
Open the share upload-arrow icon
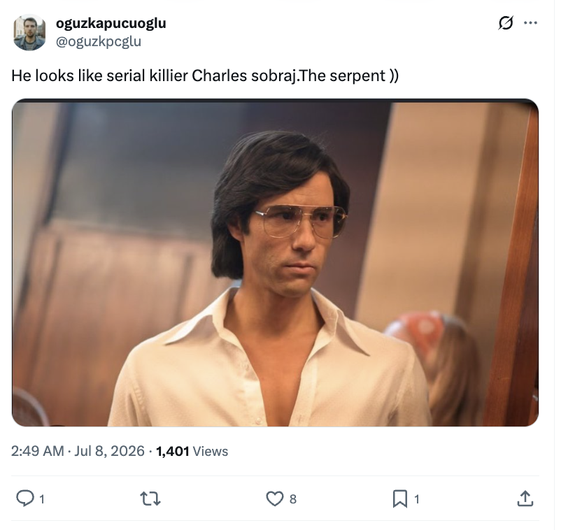click(525, 498)
